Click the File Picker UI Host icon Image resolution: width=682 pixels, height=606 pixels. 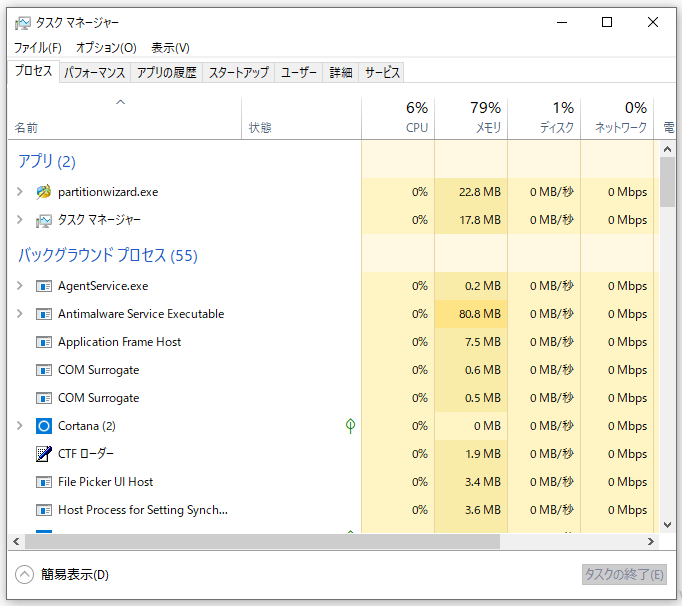pyautogui.click(x=43, y=482)
